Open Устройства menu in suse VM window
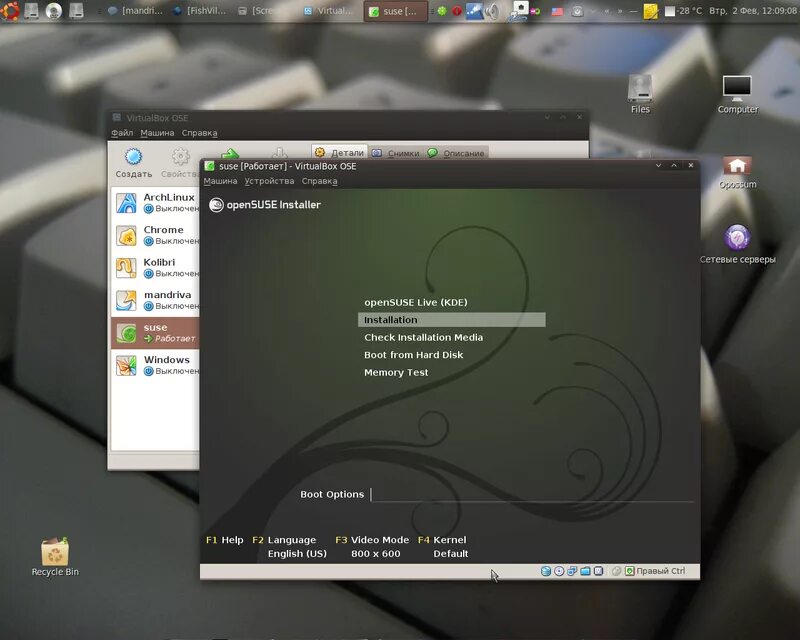 (x=269, y=181)
